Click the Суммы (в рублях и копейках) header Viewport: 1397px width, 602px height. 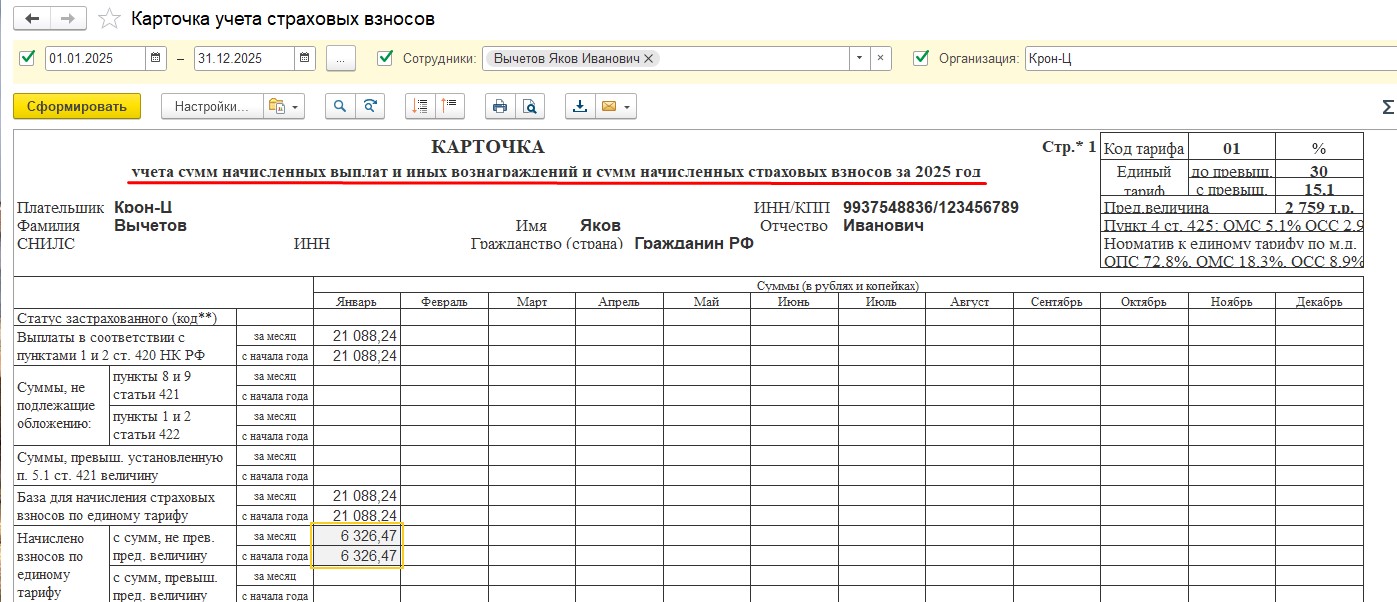click(838, 285)
